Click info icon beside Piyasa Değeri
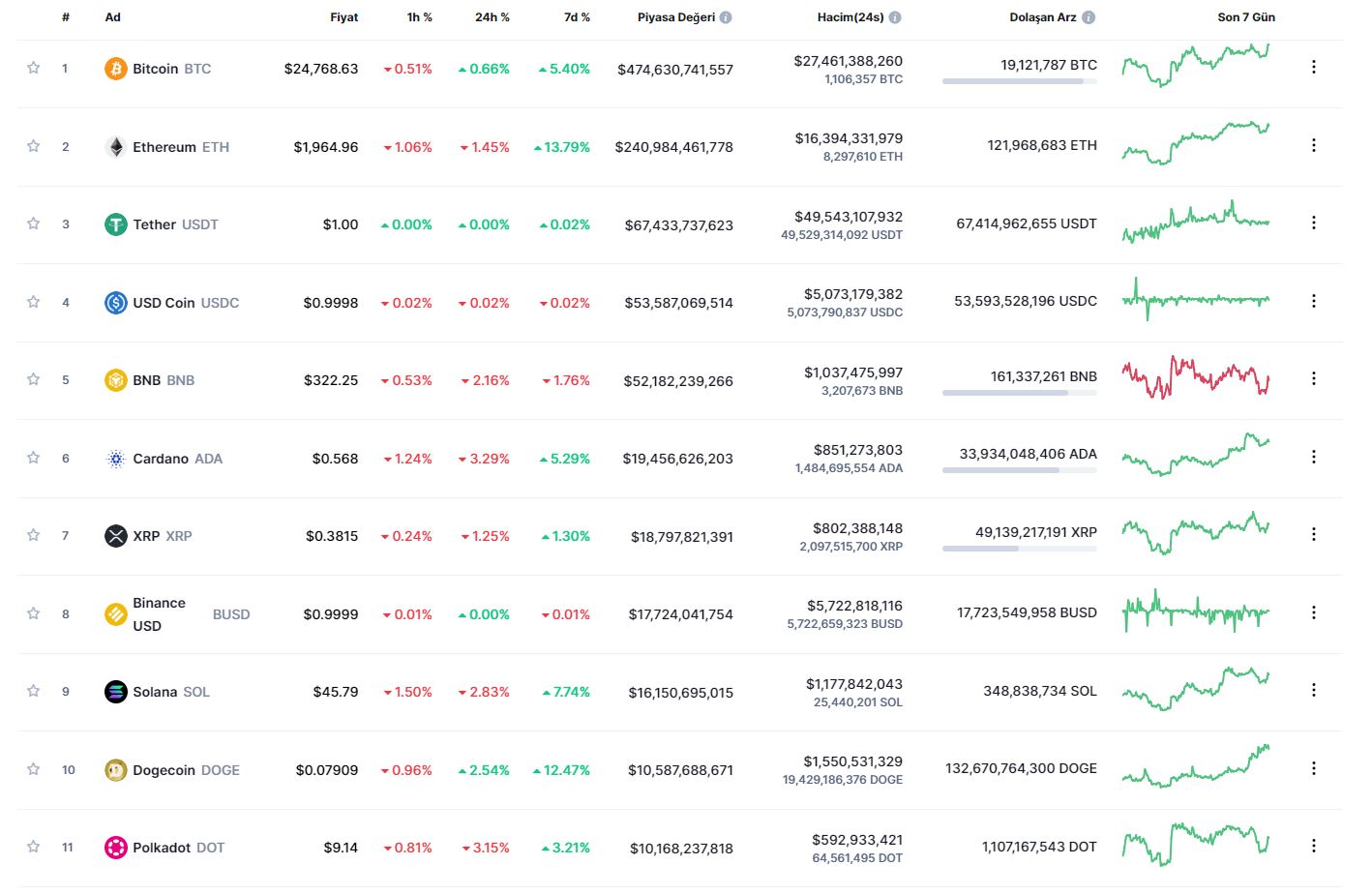This screenshot has width=1372, height=895. click(726, 17)
